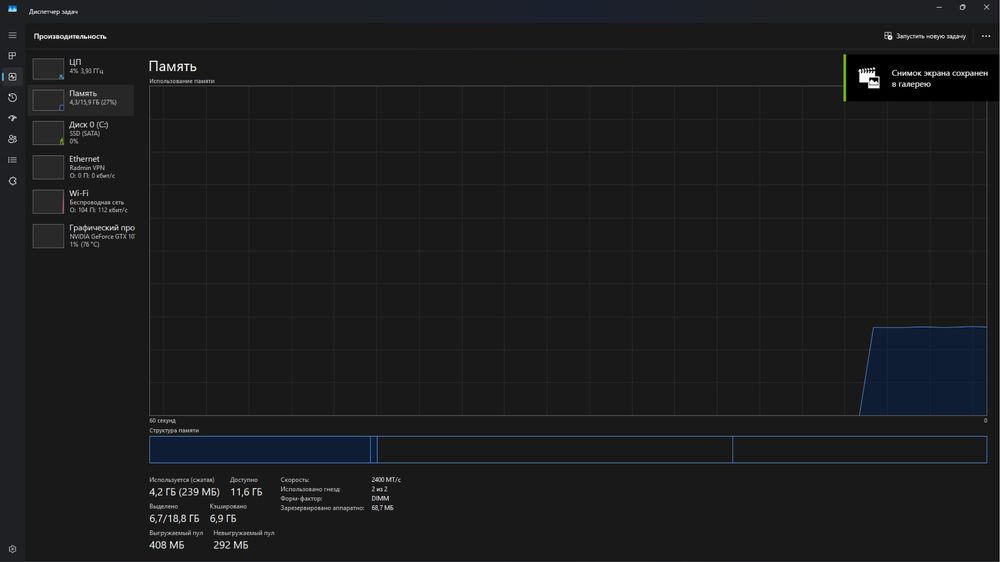Click 'Запустить новую задачу' button
This screenshot has height=562, width=1000.
[925, 36]
